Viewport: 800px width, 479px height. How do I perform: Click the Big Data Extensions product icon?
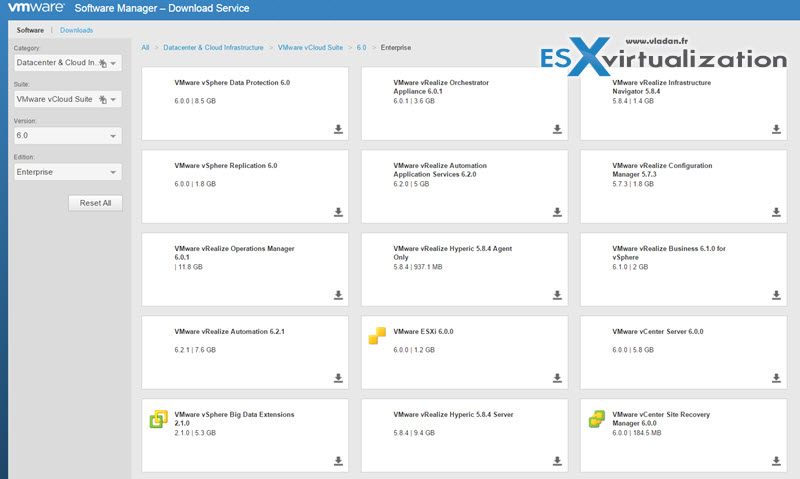click(158, 419)
